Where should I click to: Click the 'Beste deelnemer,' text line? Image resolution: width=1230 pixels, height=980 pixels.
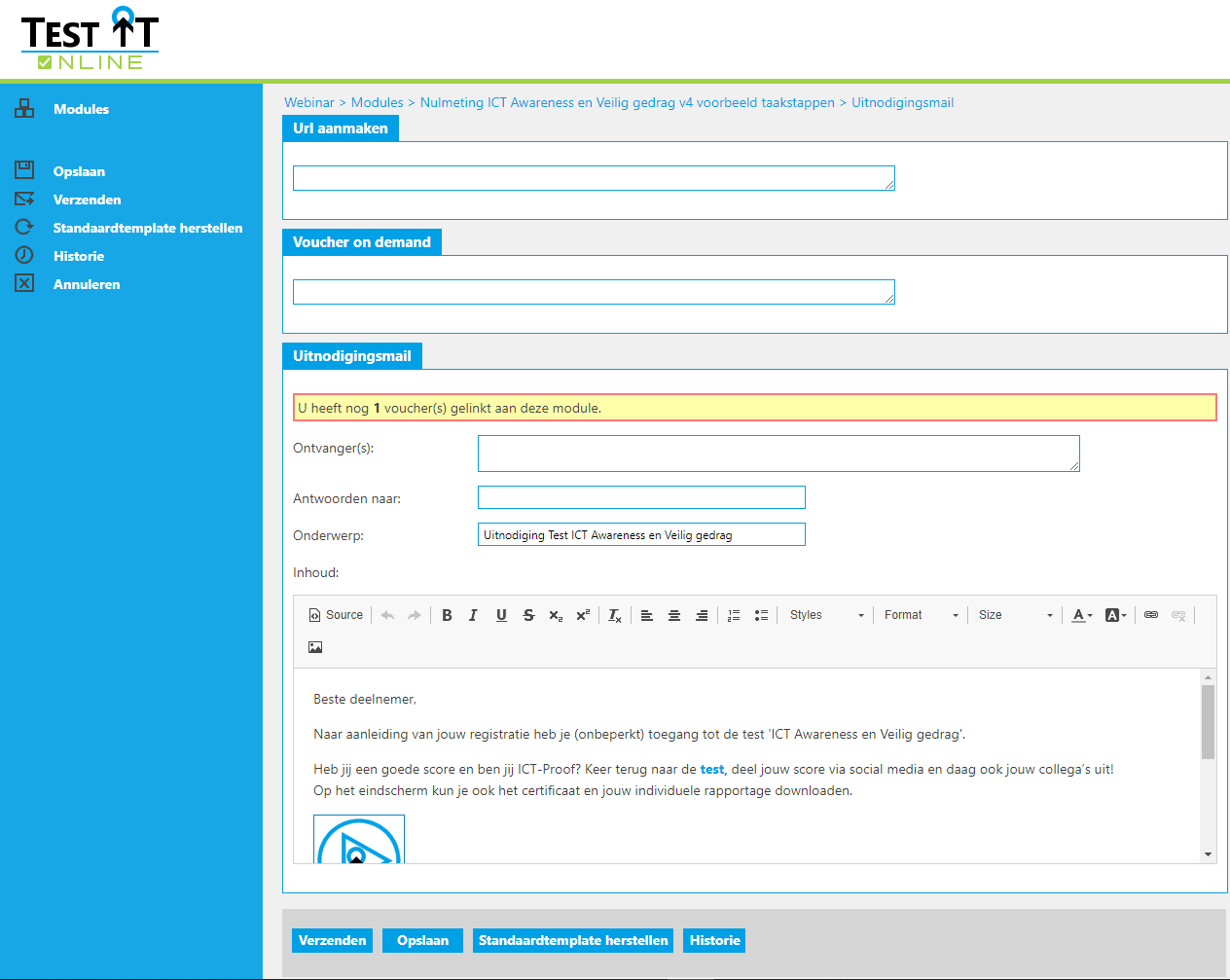(365, 699)
